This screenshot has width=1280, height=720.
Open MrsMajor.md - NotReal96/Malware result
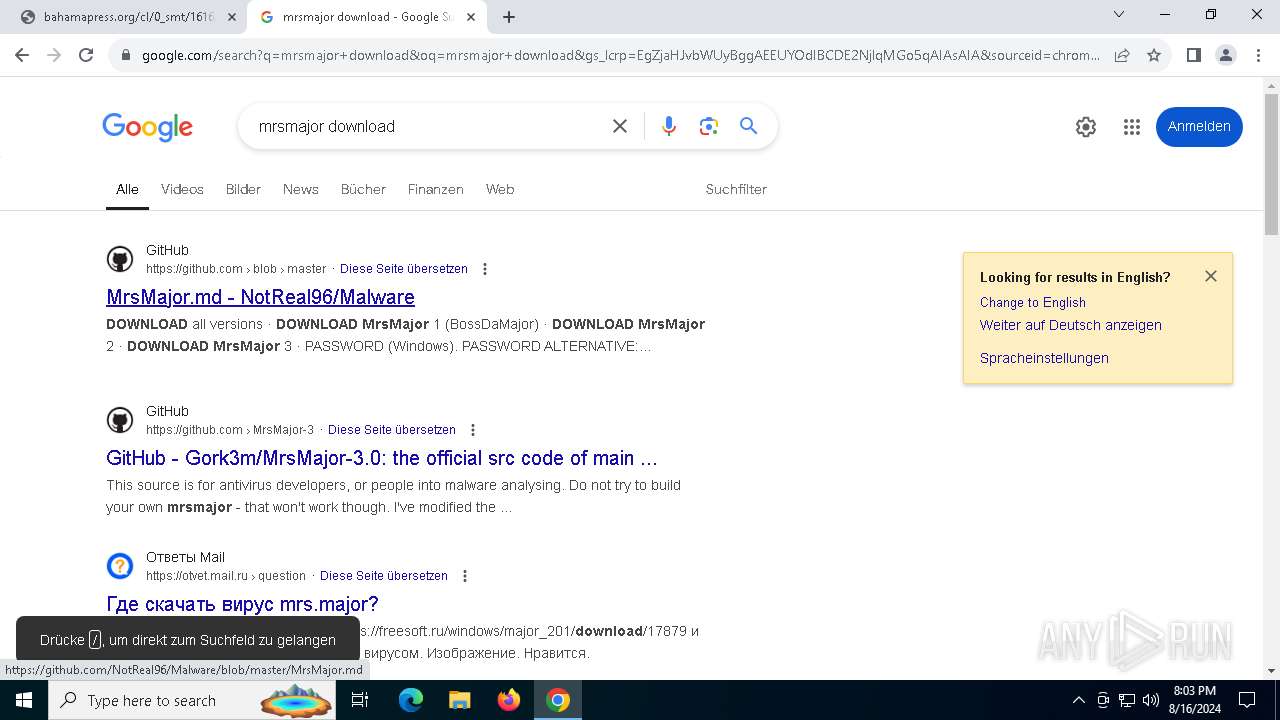260,297
